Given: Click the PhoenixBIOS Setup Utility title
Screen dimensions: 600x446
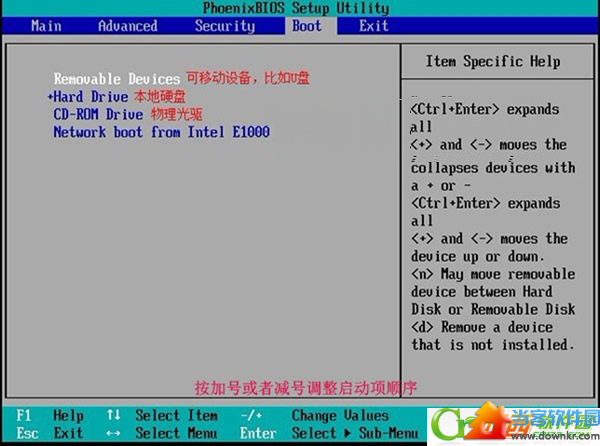Looking at the screenshot, I should click(x=296, y=8).
